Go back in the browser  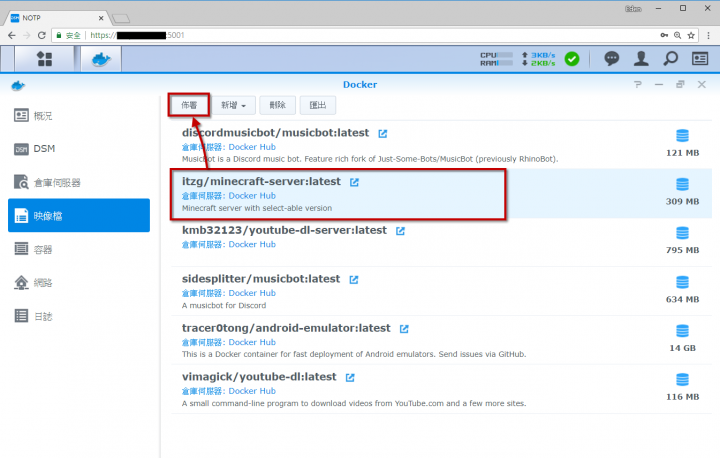tap(12, 35)
